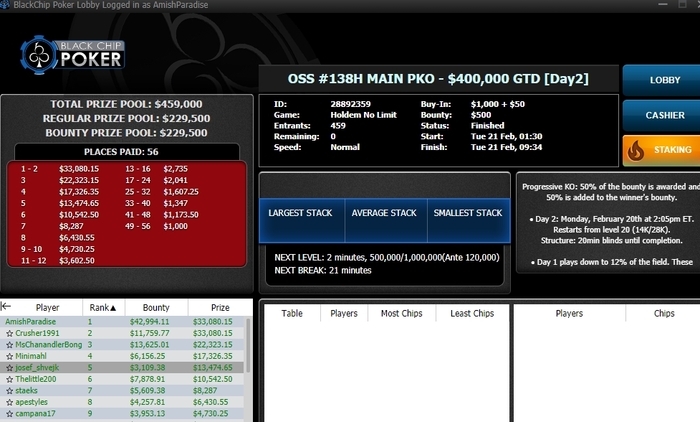Select player MsChanandlerBong name
Image resolution: width=700 pixels, height=422 pixels.
(x=49, y=345)
